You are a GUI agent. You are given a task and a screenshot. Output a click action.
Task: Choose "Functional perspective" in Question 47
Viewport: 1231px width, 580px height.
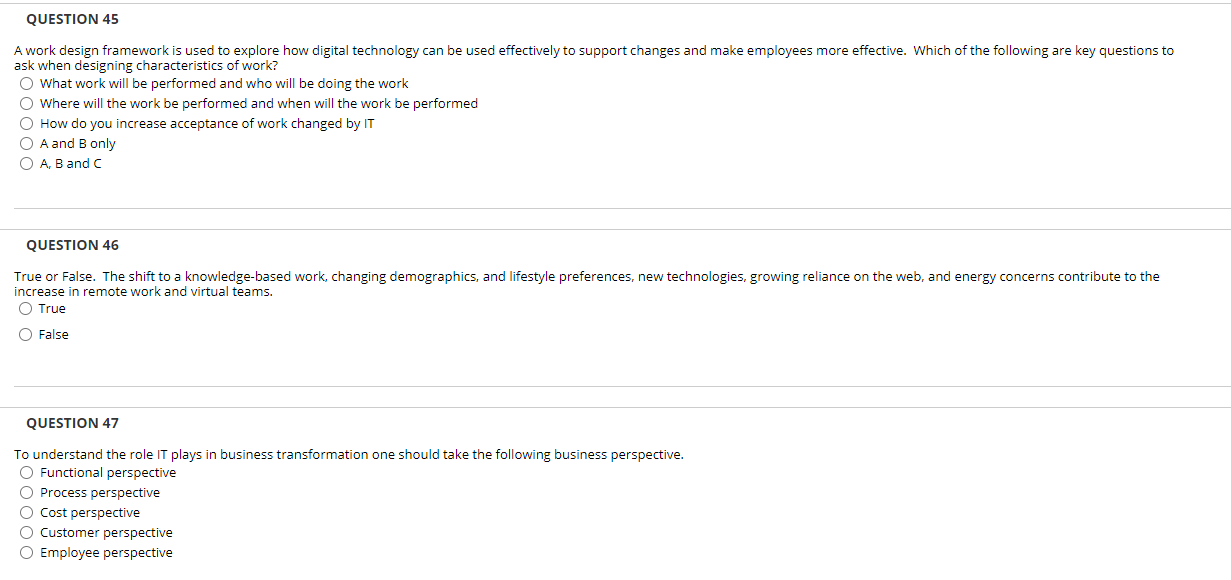pos(25,472)
